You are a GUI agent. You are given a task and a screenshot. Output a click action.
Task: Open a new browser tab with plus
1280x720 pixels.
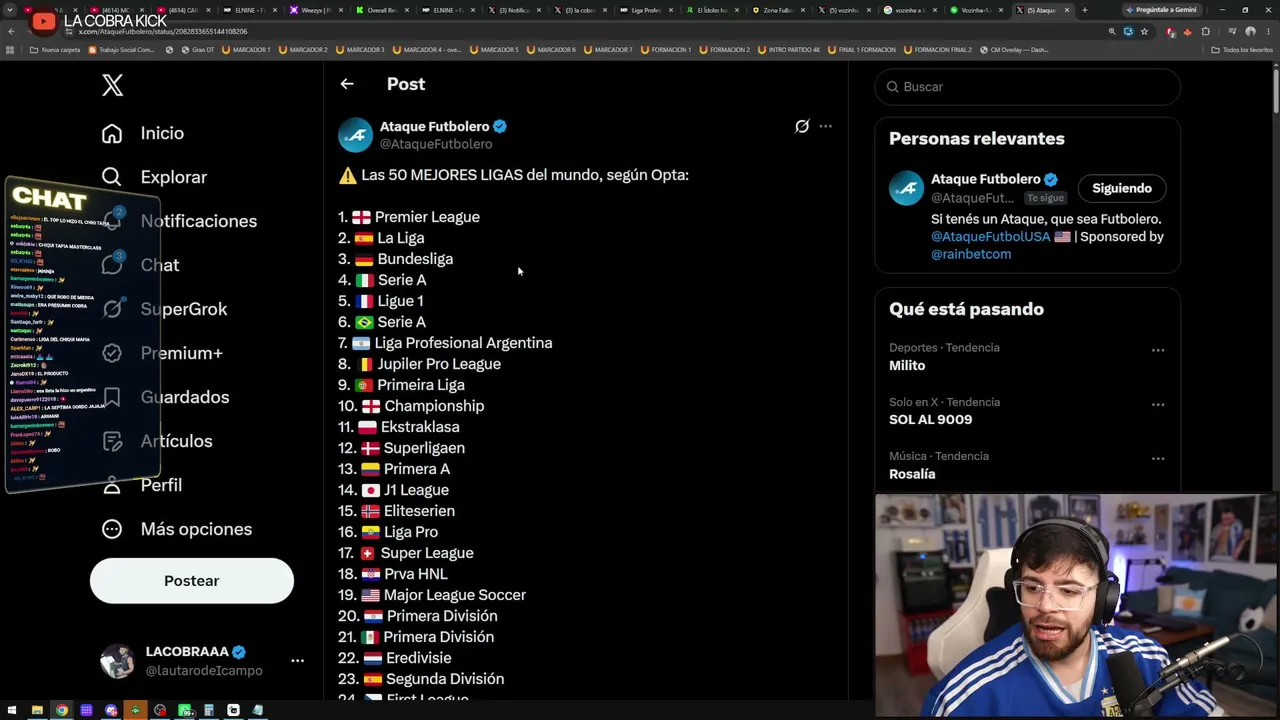tap(1084, 10)
